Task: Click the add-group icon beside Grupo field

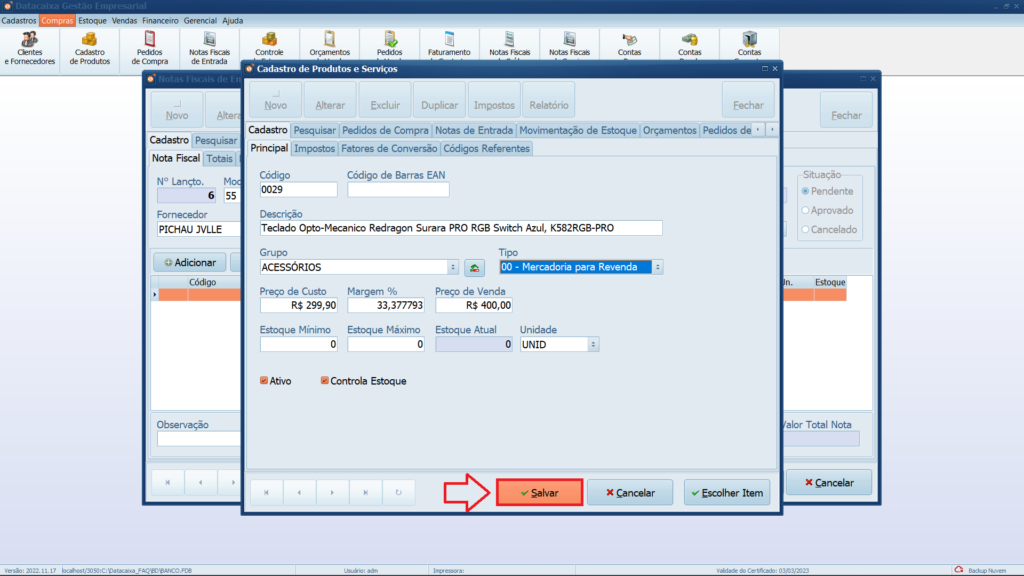Action: 475,267
